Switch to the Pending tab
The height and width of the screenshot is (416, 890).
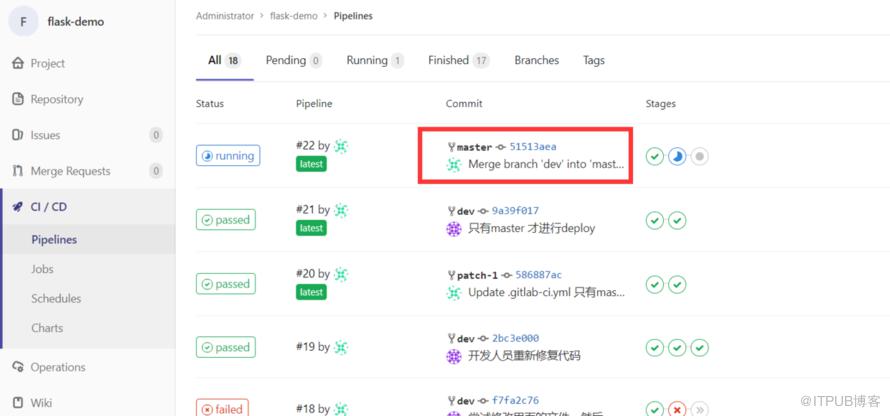click(x=293, y=60)
